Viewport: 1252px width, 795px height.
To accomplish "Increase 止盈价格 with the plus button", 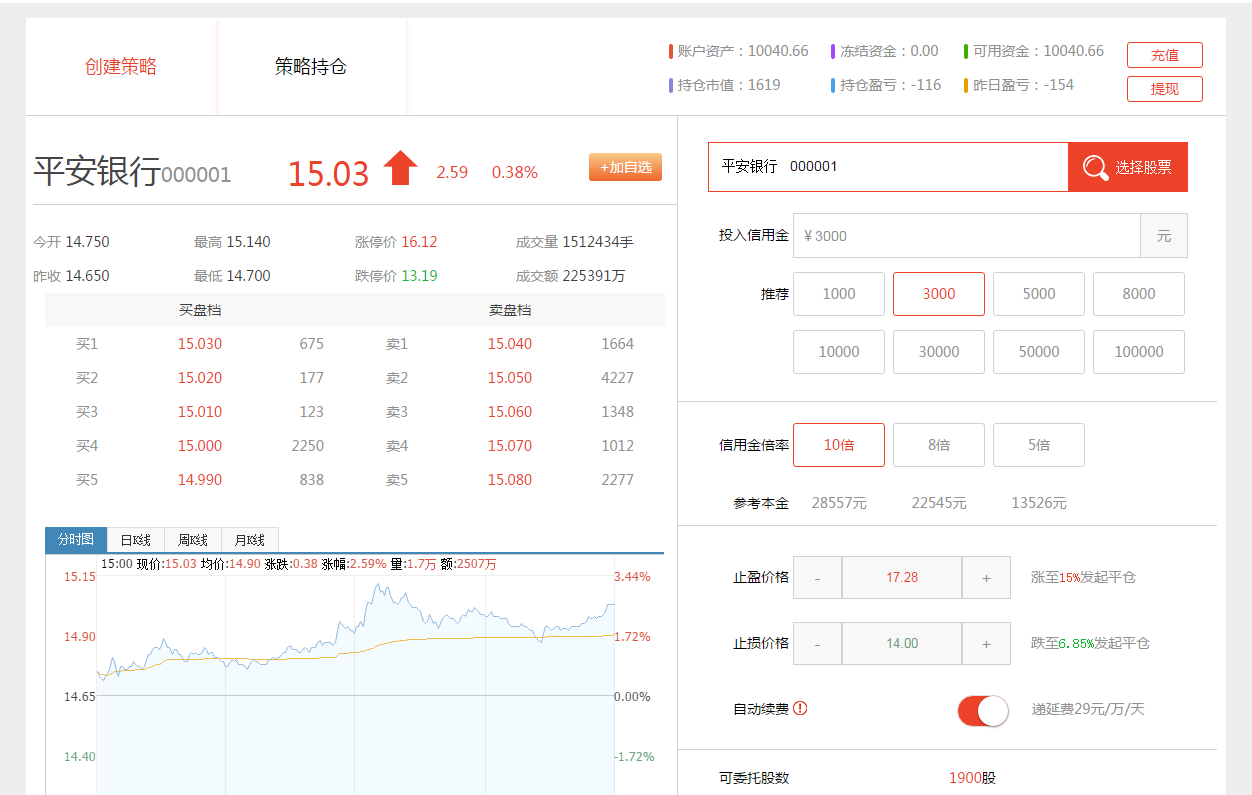I will (986, 578).
